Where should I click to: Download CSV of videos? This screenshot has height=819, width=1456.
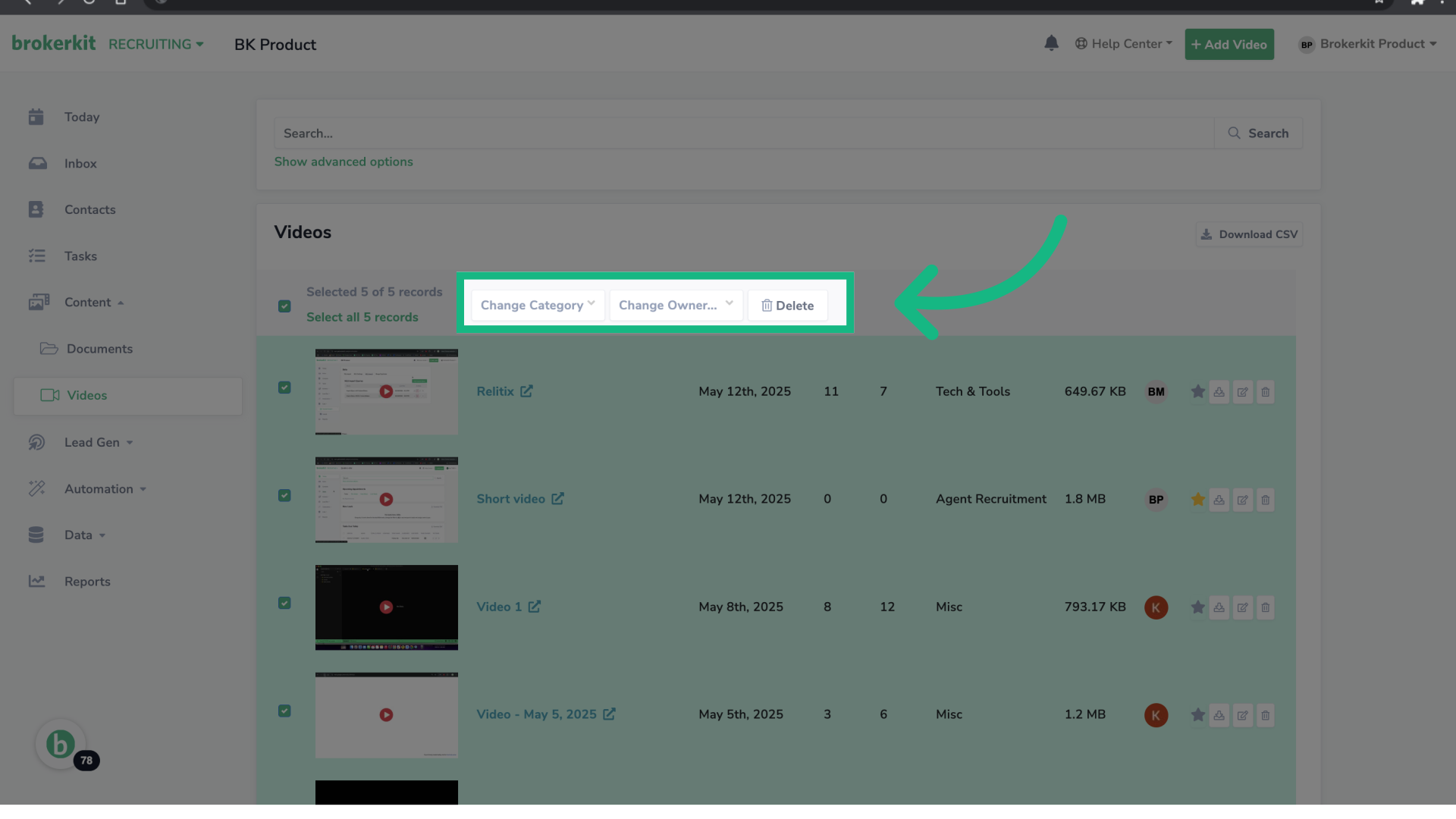tap(1249, 234)
